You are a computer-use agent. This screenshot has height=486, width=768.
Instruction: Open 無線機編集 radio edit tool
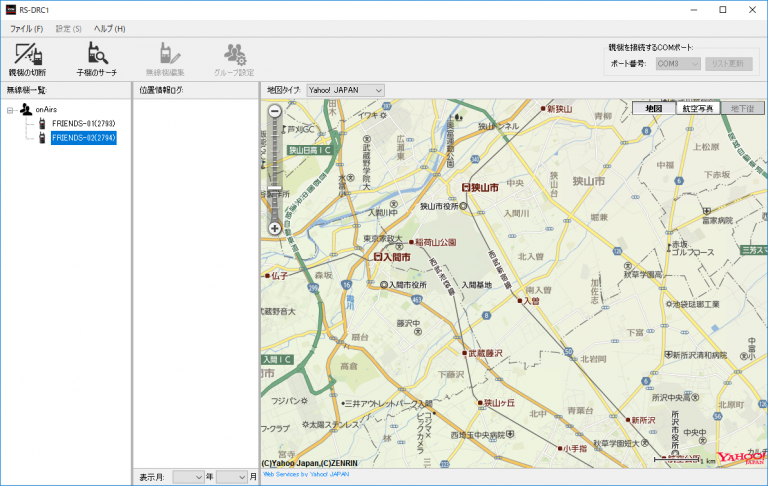point(165,59)
